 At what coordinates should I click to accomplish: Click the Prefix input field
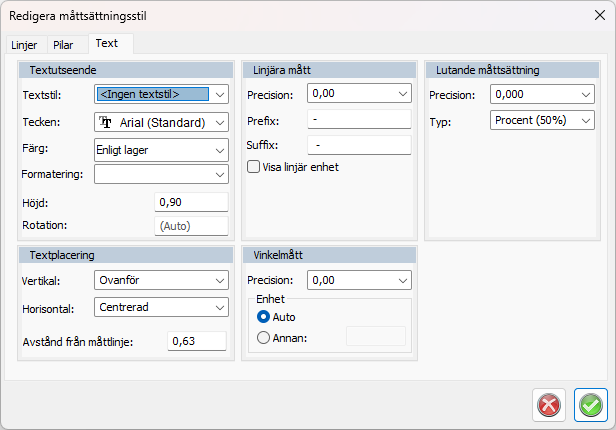tap(359, 120)
